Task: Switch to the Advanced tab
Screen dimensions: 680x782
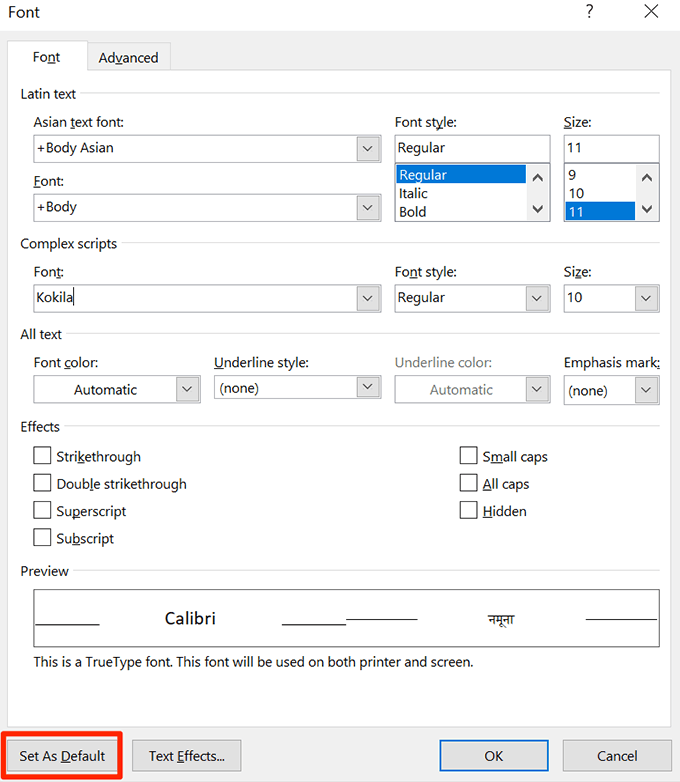Action: pyautogui.click(x=128, y=58)
